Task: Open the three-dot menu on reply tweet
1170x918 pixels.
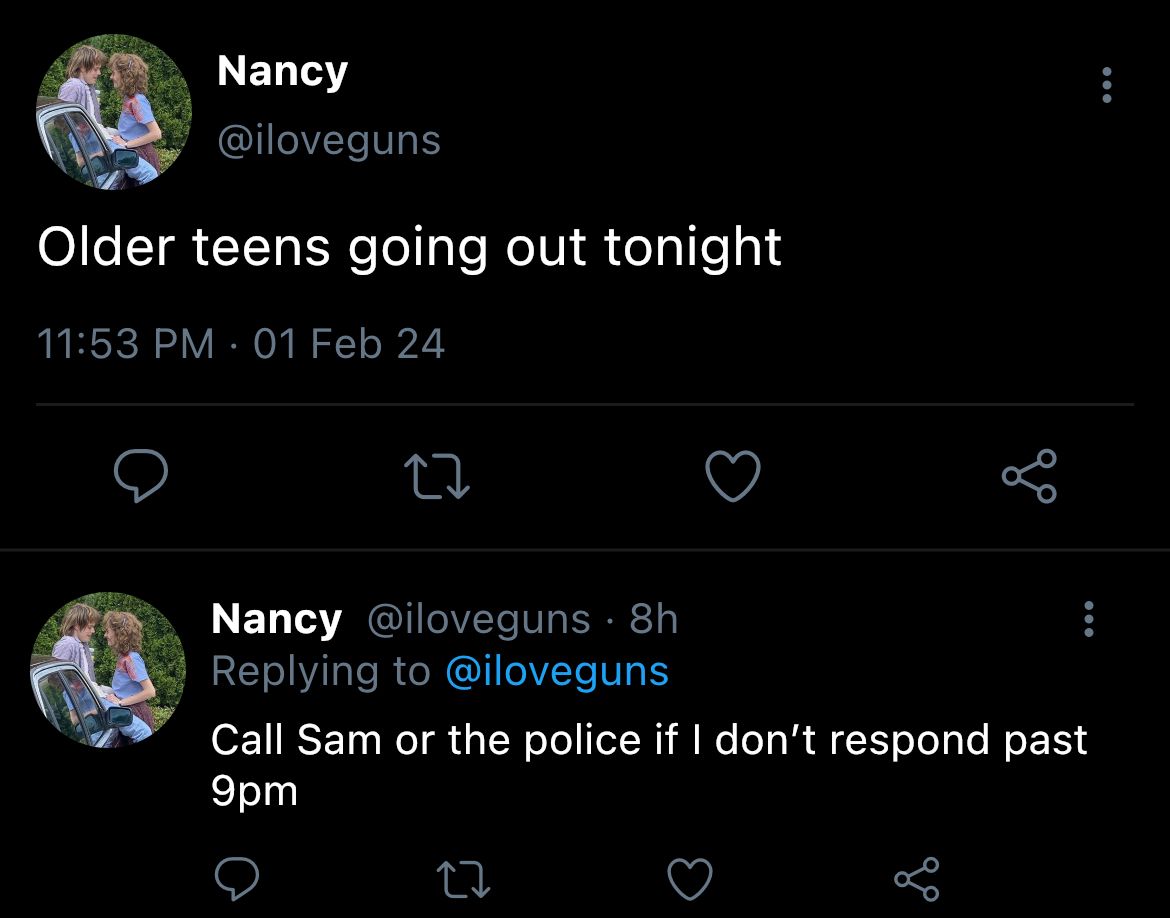Action: pyautogui.click(x=1089, y=619)
